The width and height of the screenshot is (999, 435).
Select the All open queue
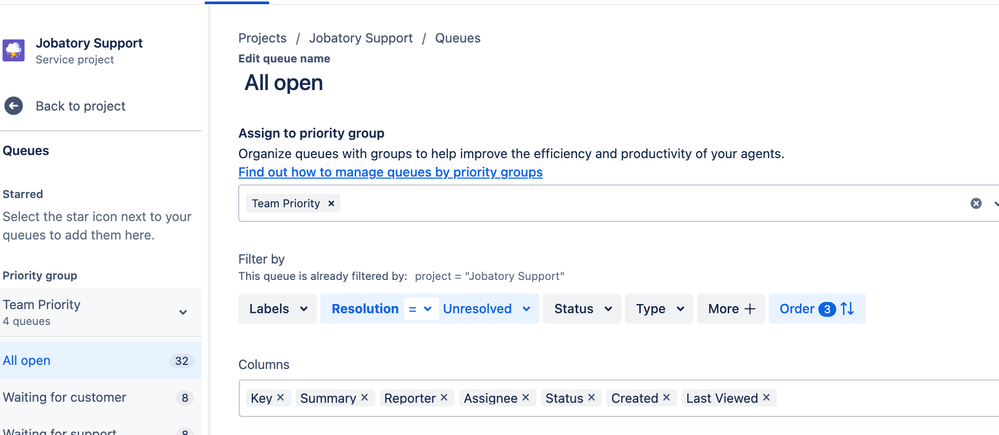click(101, 360)
